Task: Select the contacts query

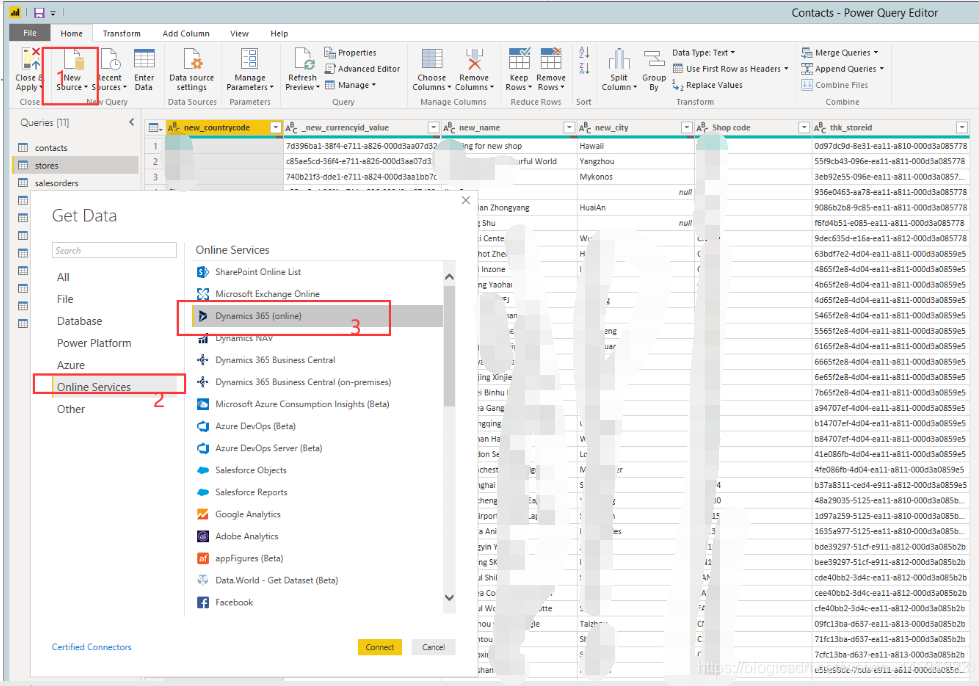Action: [75, 148]
